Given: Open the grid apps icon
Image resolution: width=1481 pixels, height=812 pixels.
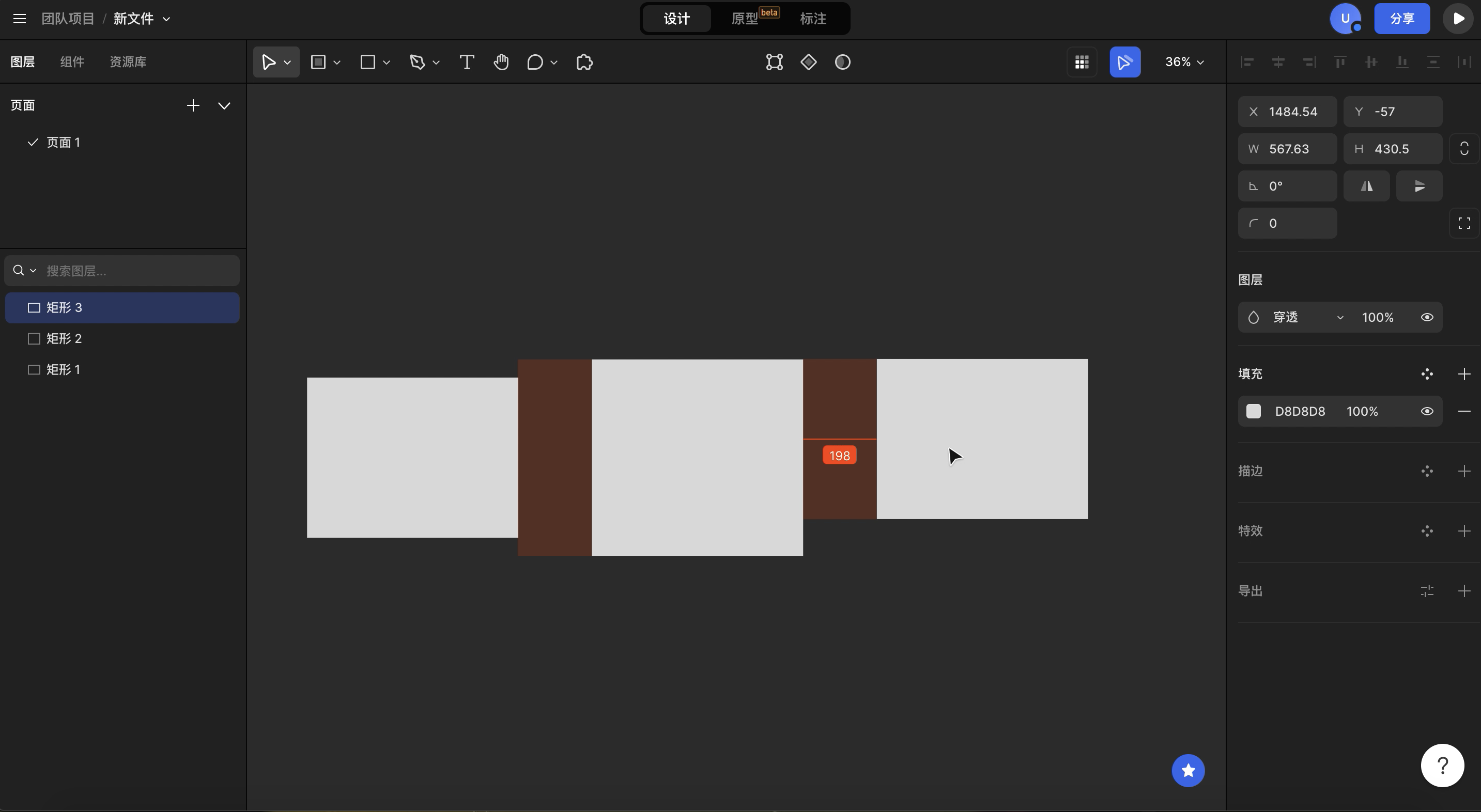Looking at the screenshot, I should point(1082,62).
